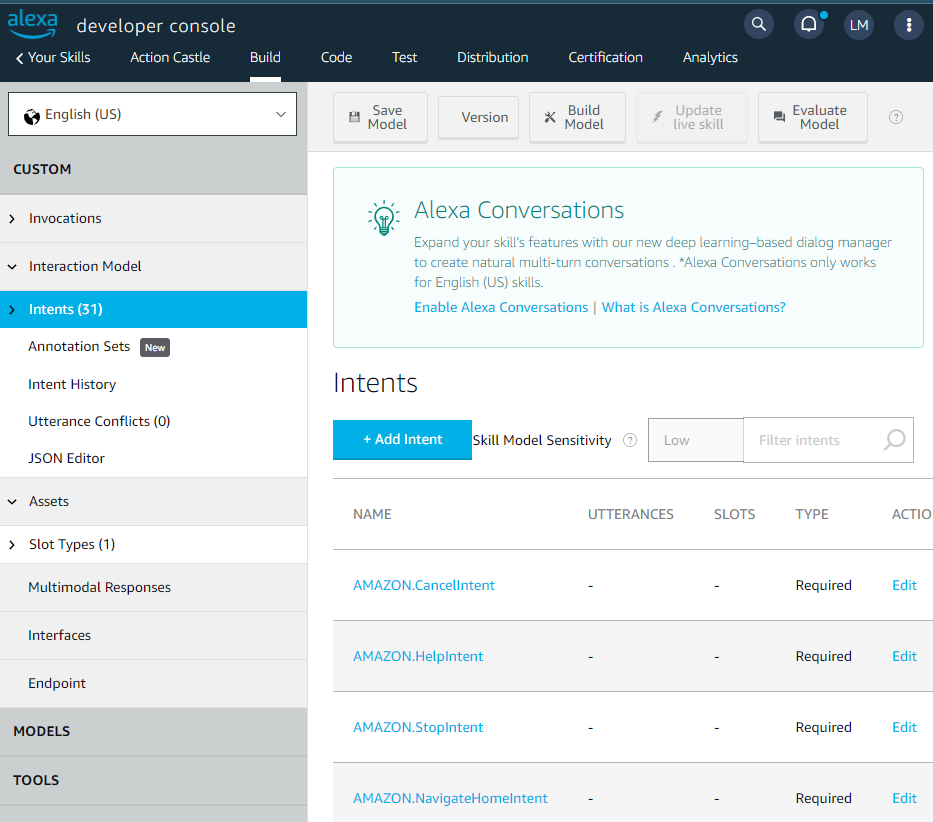The image size is (933, 822).
Task: Click Edit for AMAZON.HelpIntent
Action: 904,656
